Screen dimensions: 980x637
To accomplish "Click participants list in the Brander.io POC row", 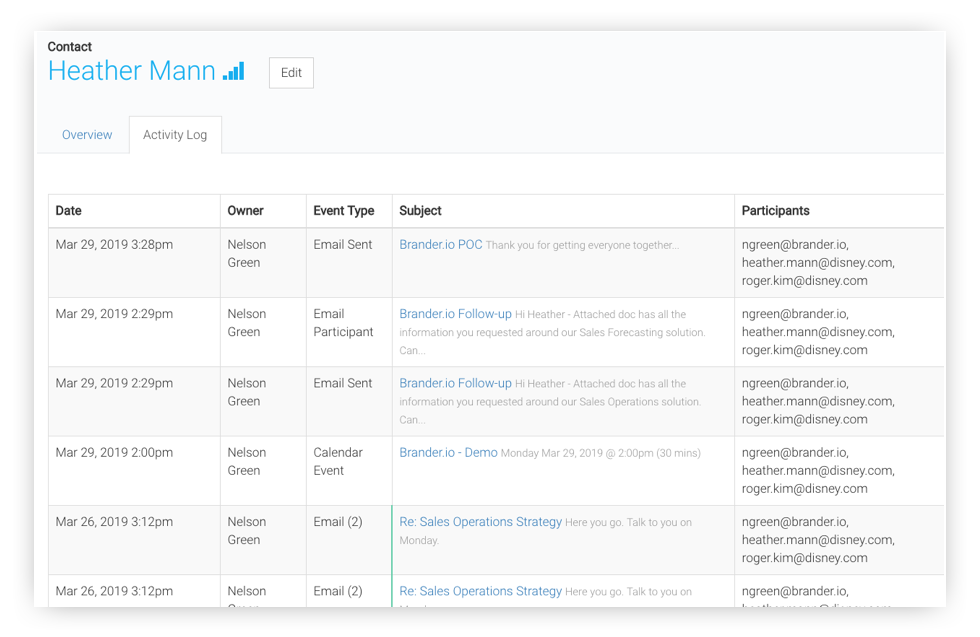I will pyautogui.click(x=818, y=262).
